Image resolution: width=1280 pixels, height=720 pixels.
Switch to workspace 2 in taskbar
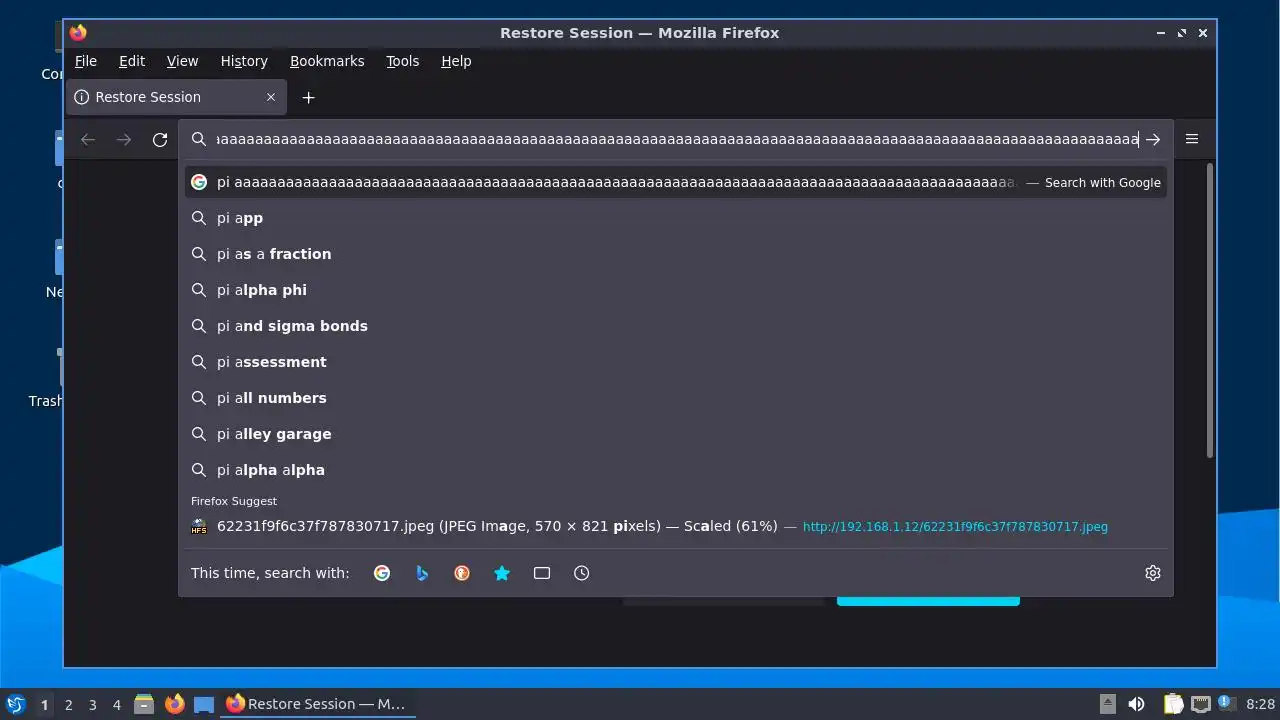(69, 705)
